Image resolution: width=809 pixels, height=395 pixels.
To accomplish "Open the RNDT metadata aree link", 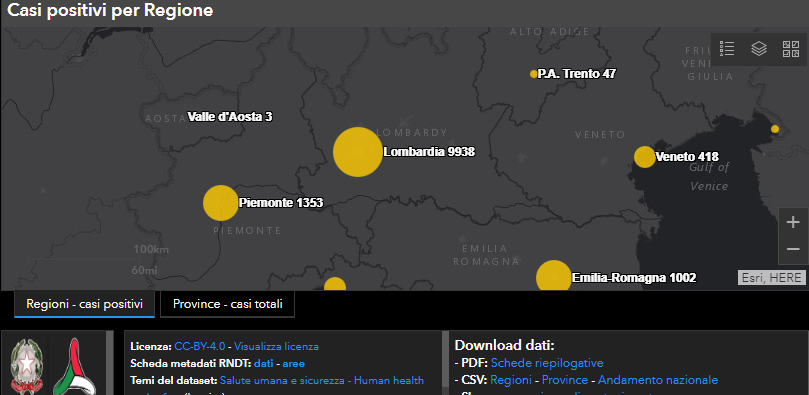I will (x=293, y=364).
